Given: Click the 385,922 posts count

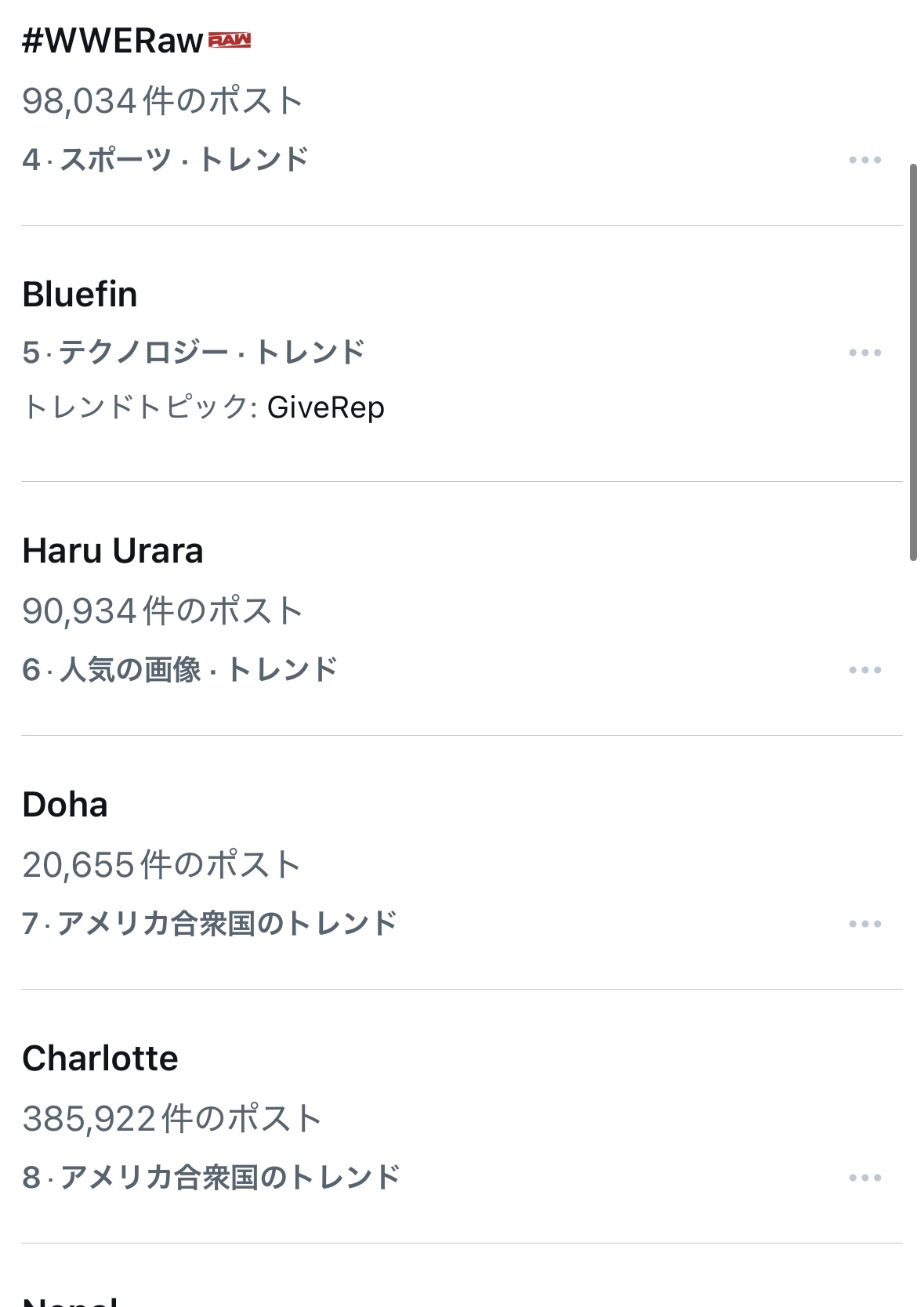Looking at the screenshot, I should pyautogui.click(x=172, y=1119).
